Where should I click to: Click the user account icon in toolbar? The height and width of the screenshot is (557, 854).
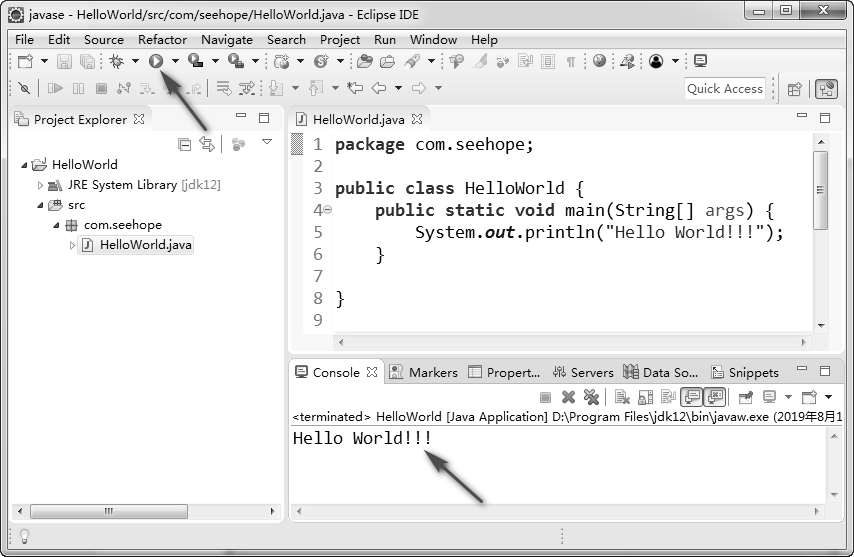(x=656, y=61)
